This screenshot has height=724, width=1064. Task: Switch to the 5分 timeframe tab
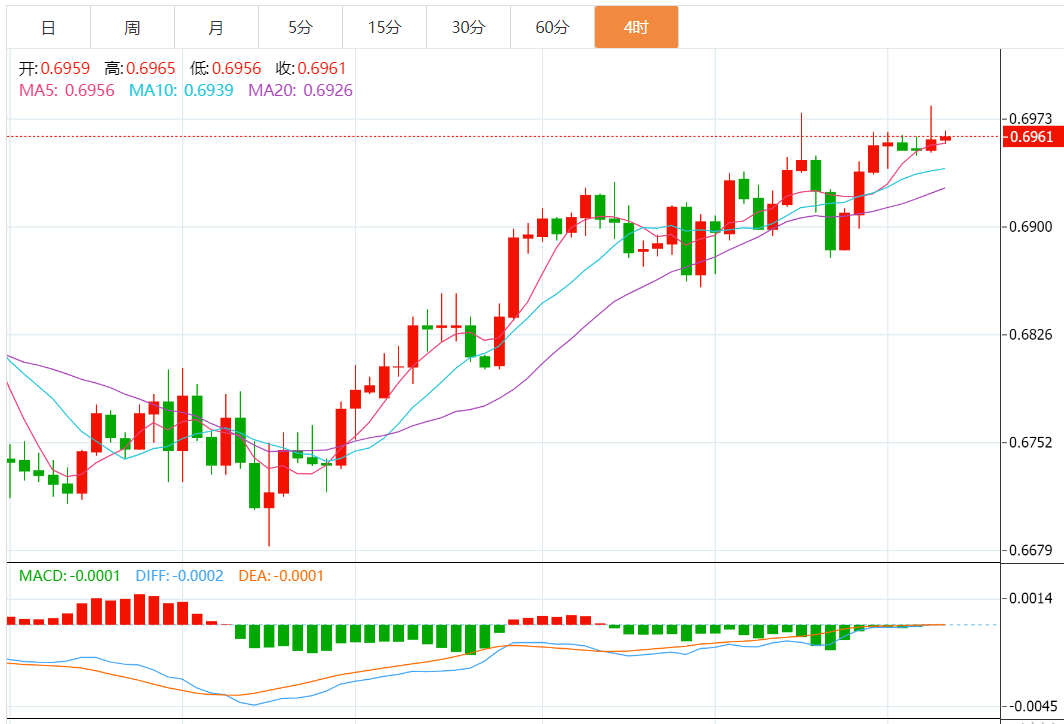(x=300, y=27)
